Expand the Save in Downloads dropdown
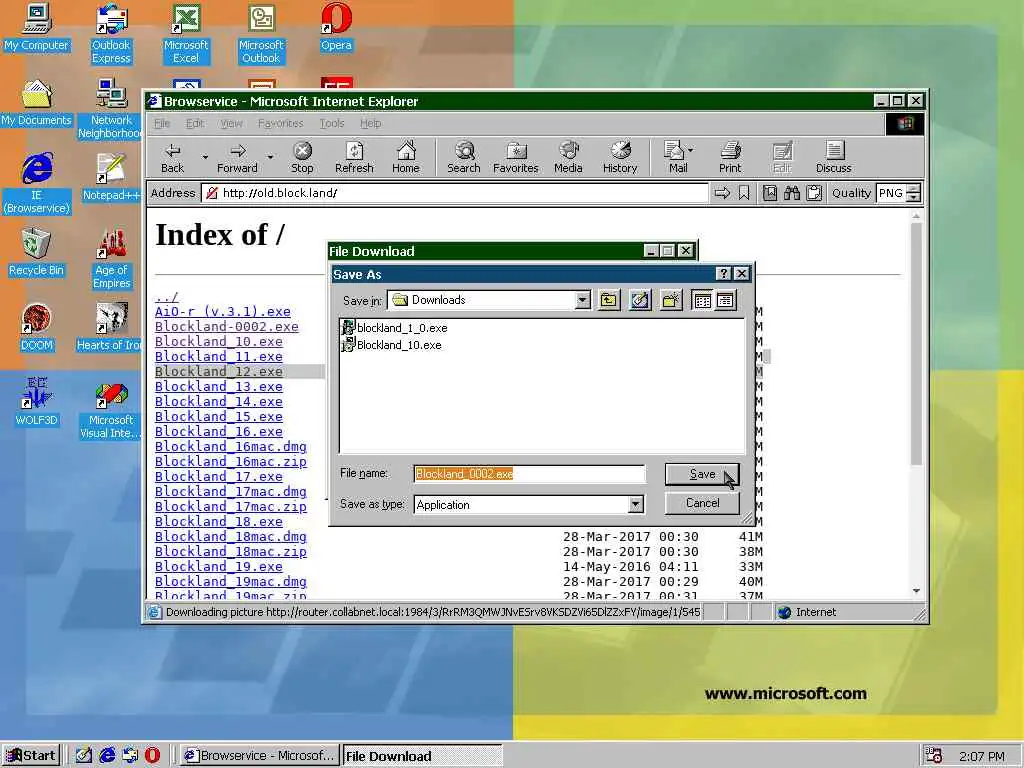This screenshot has height=768, width=1024. [583, 300]
